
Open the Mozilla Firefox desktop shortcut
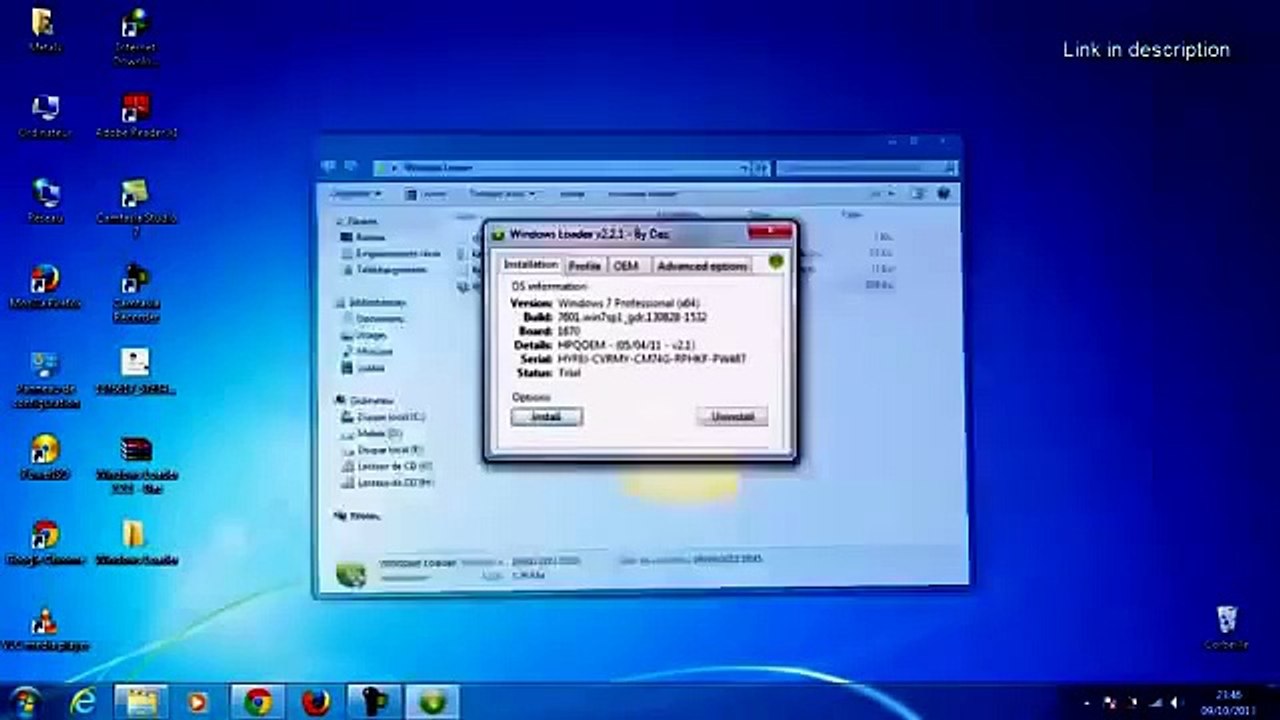click(x=45, y=287)
